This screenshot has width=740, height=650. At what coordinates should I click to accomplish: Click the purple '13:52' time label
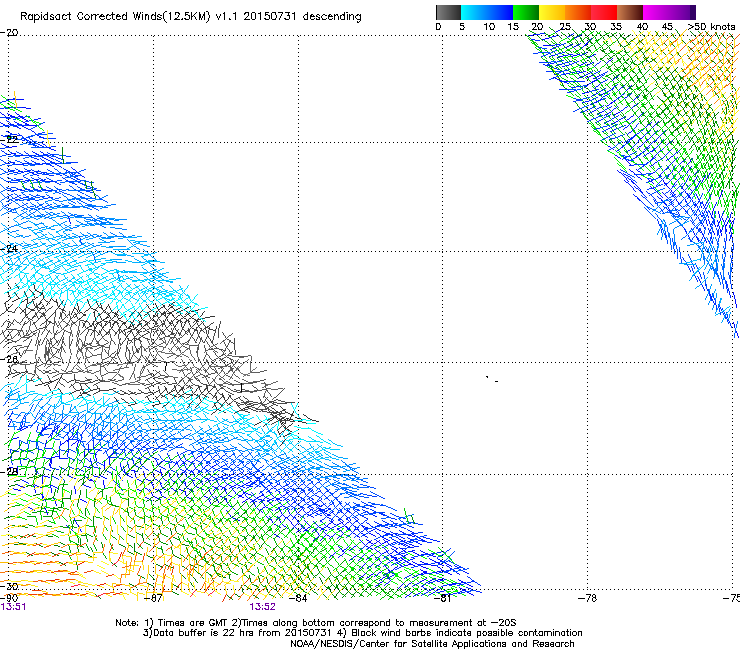(x=262, y=607)
